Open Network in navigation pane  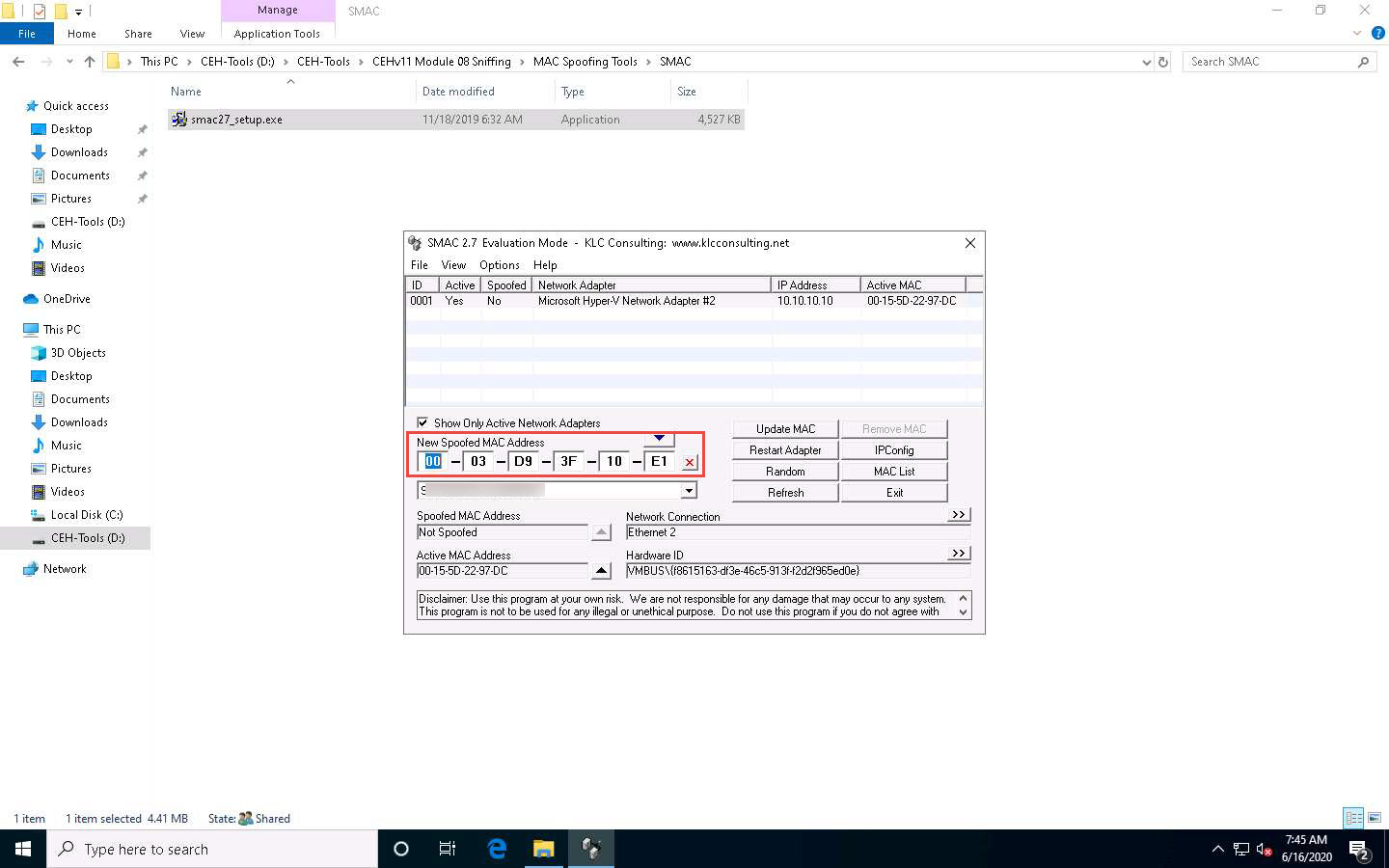click(65, 569)
